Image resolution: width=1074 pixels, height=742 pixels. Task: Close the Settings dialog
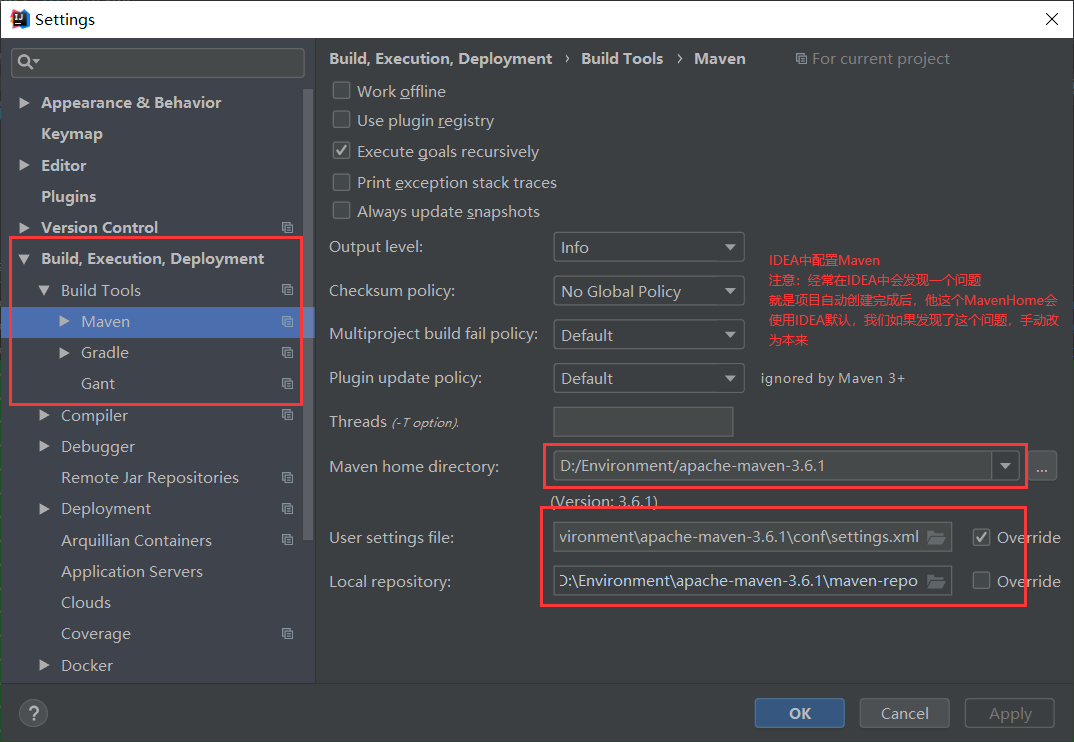click(x=1052, y=19)
